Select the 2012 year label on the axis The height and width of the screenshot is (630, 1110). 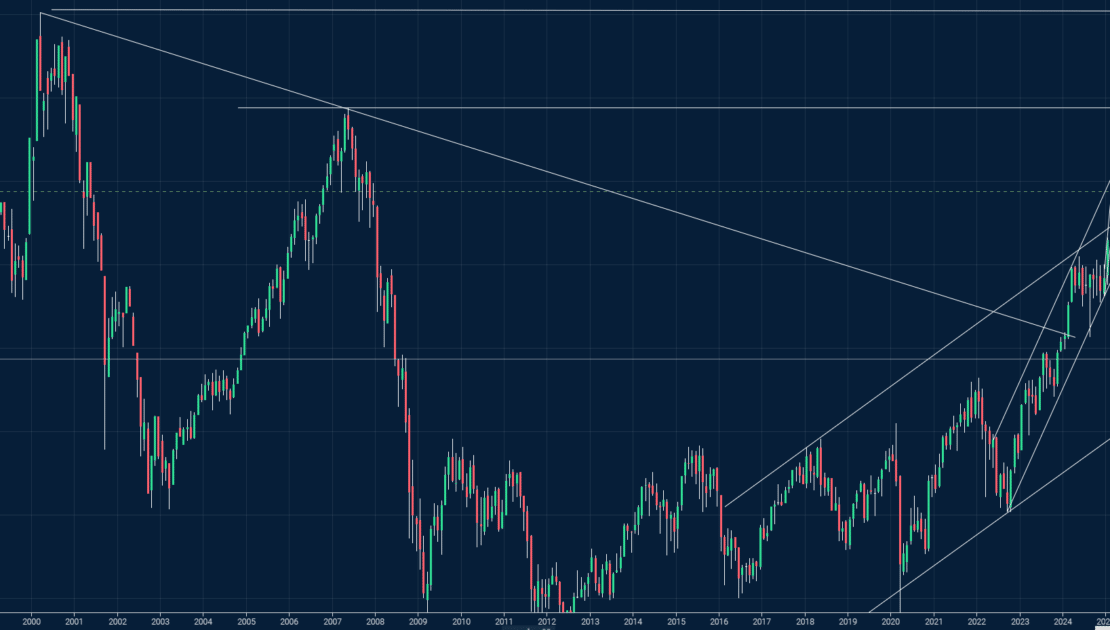(547, 621)
